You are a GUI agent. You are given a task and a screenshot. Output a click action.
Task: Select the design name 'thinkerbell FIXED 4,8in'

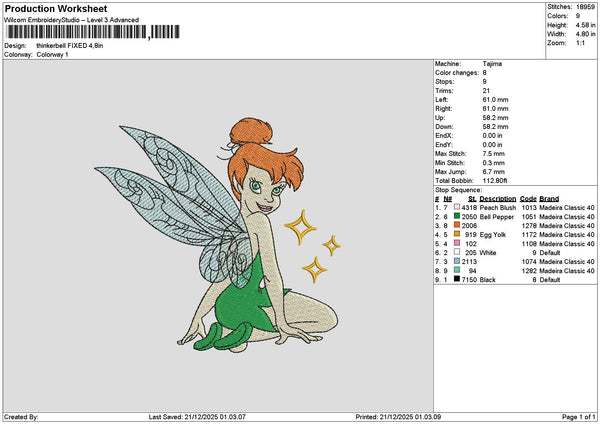[x=70, y=46]
